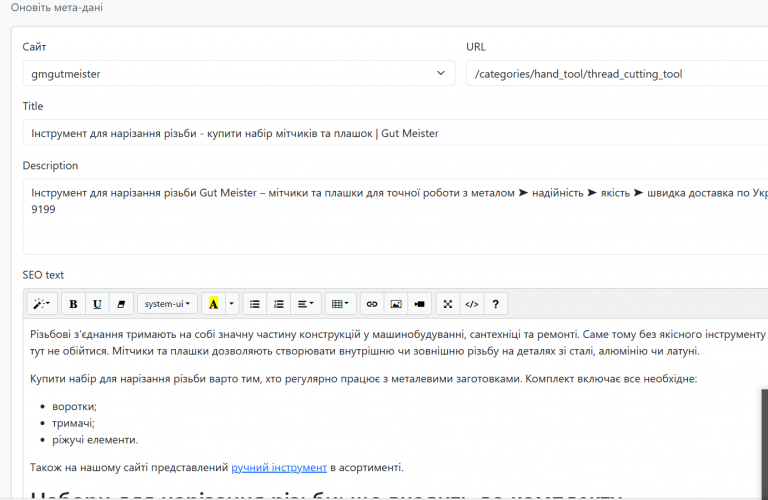Click the URL input field
768x500 pixels.
[617, 73]
